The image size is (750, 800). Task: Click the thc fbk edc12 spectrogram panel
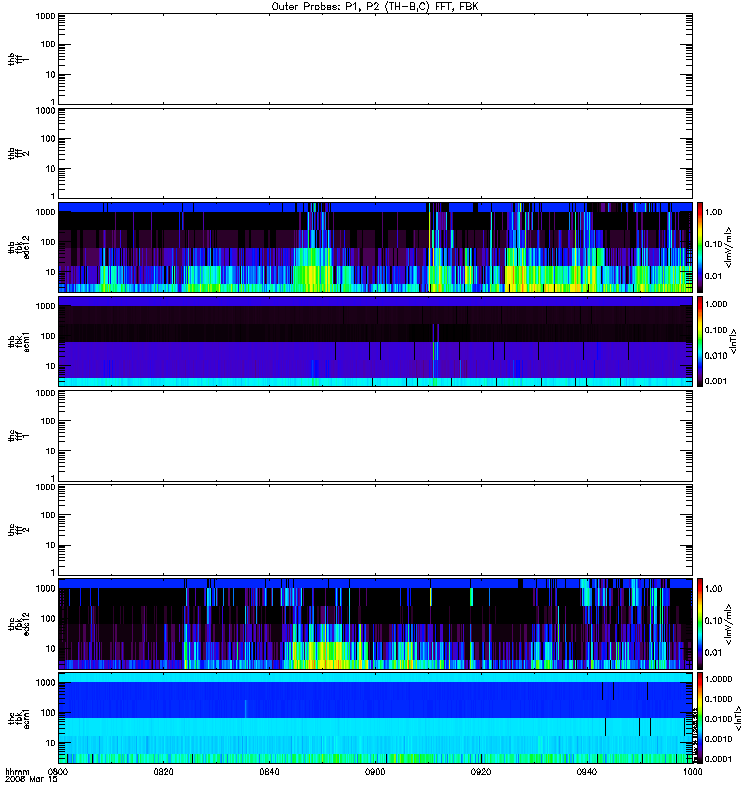[x=375, y=623]
